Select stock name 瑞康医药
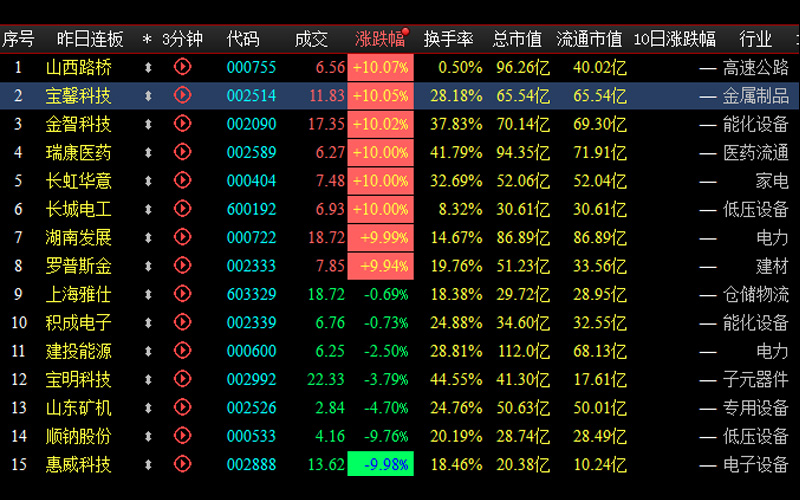The width and height of the screenshot is (800, 500). 79,153
